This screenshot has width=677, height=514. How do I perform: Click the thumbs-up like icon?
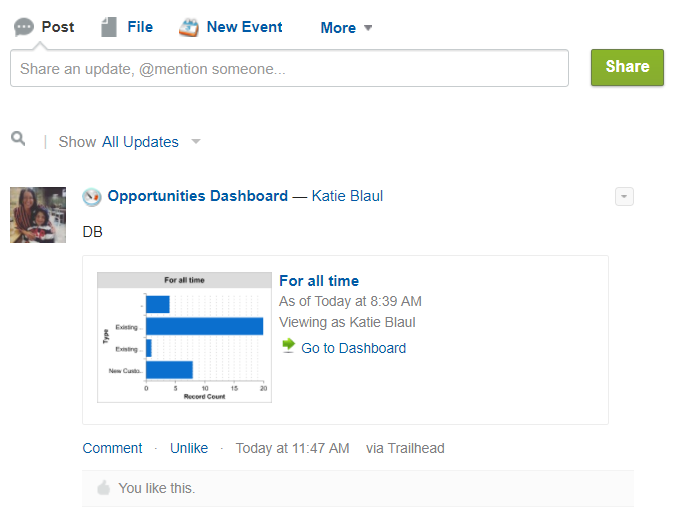click(x=103, y=488)
